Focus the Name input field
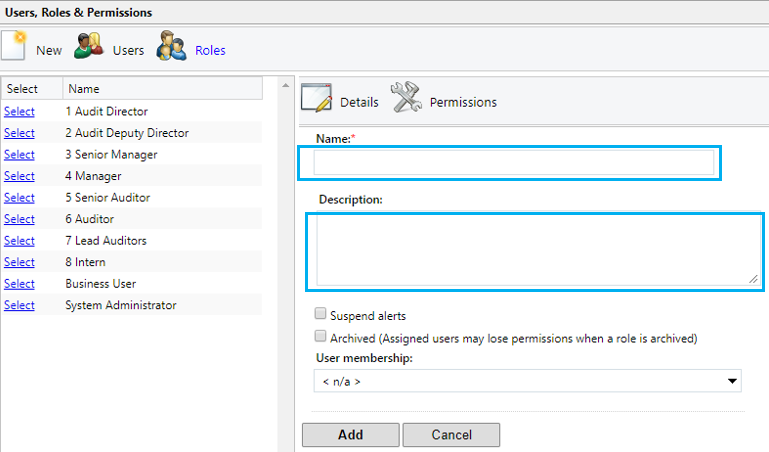Screen dimensions: 769x452 (513, 162)
